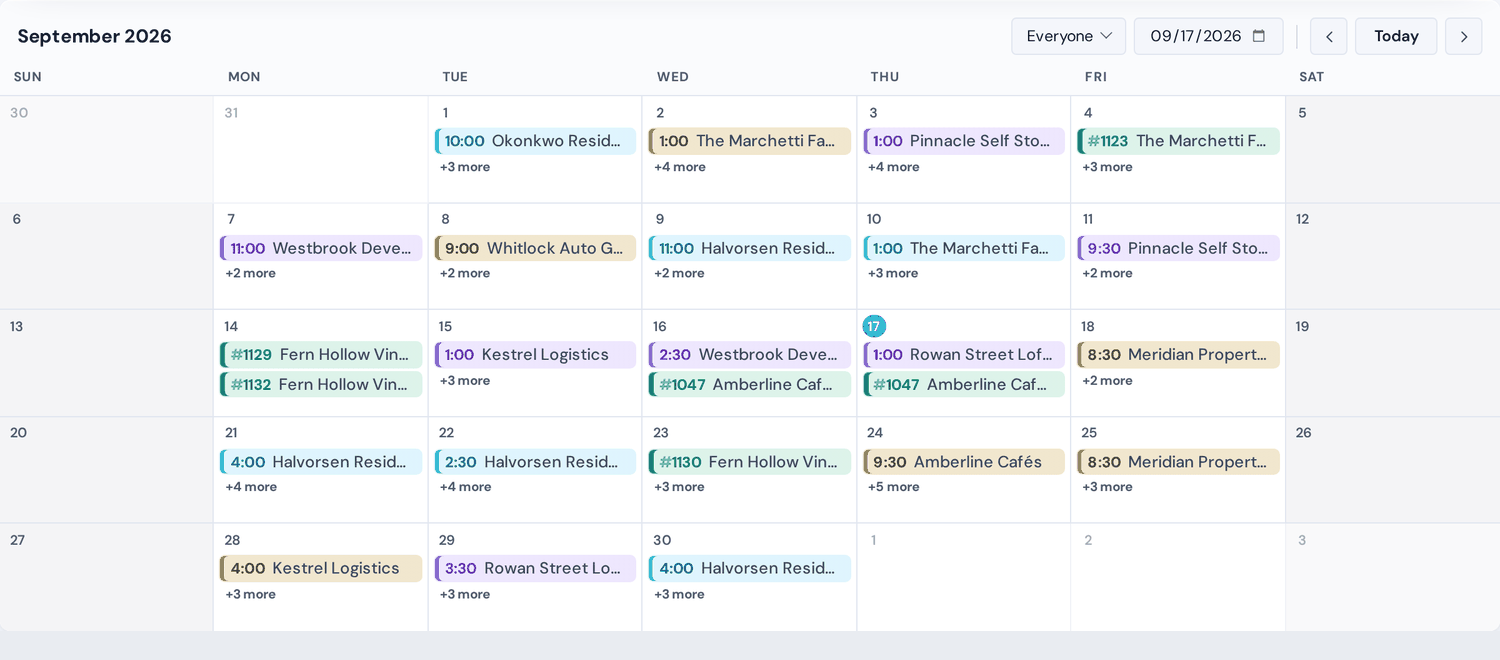Open 1:00 Marchetti Family event on September 2

pyautogui.click(x=750, y=141)
